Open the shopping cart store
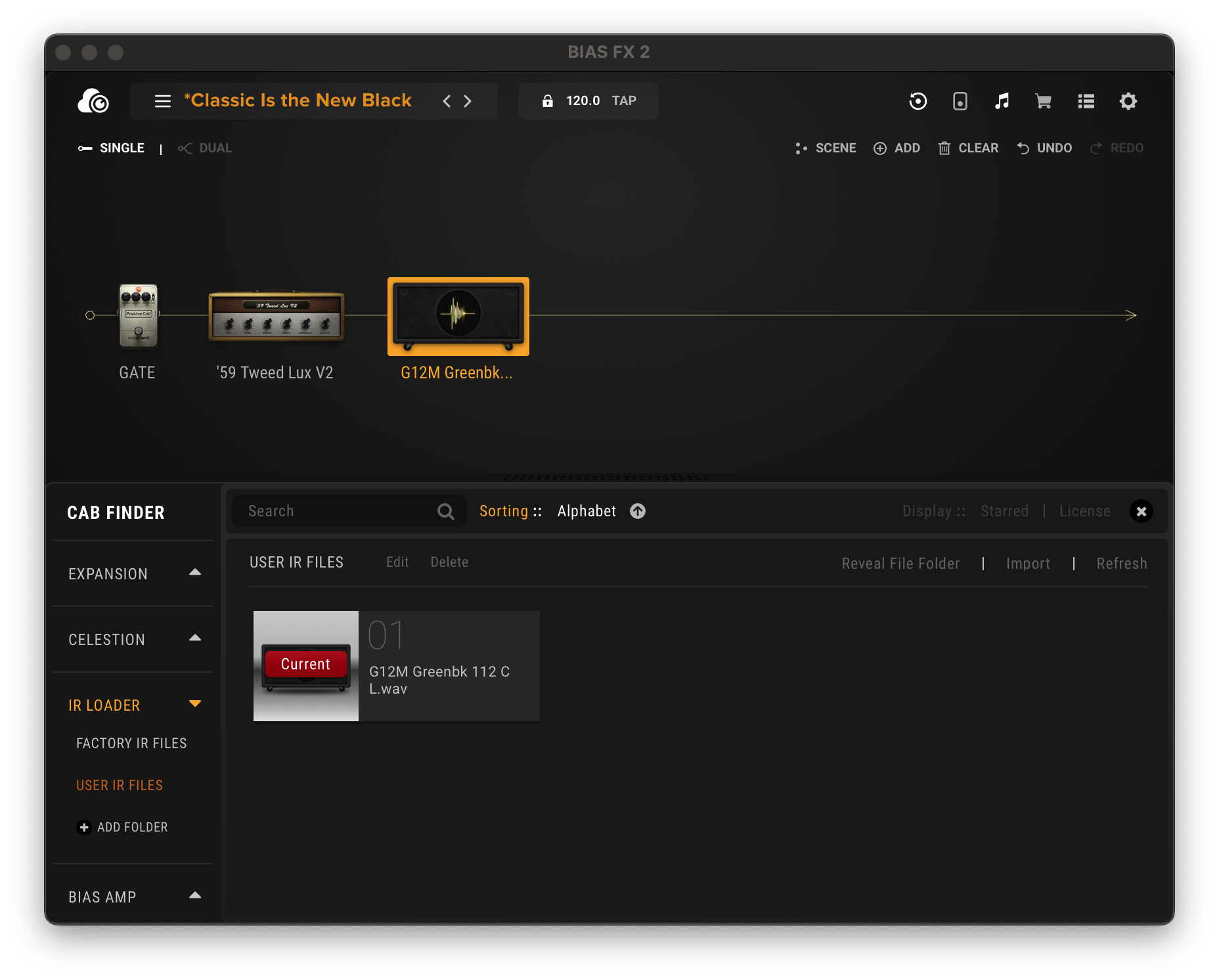Image resolution: width=1219 pixels, height=980 pixels. pos(1043,101)
